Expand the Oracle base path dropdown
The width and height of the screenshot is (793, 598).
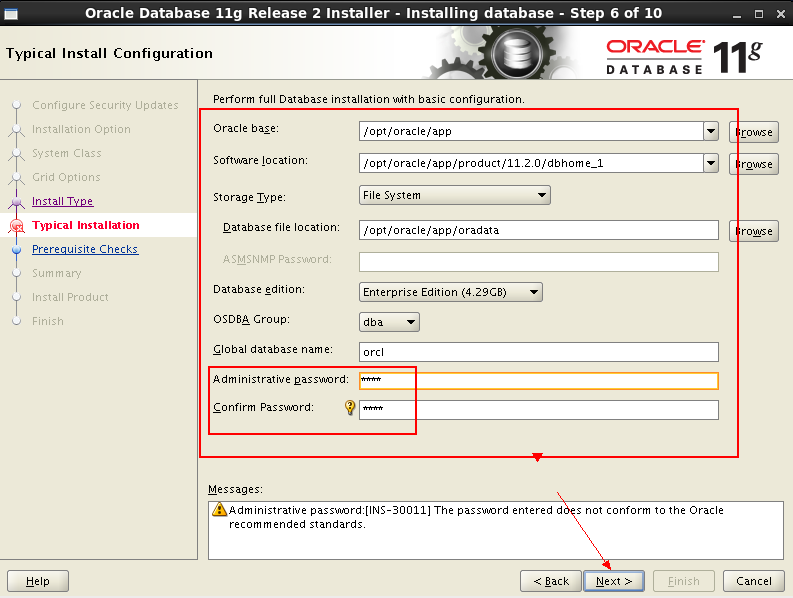(x=711, y=131)
